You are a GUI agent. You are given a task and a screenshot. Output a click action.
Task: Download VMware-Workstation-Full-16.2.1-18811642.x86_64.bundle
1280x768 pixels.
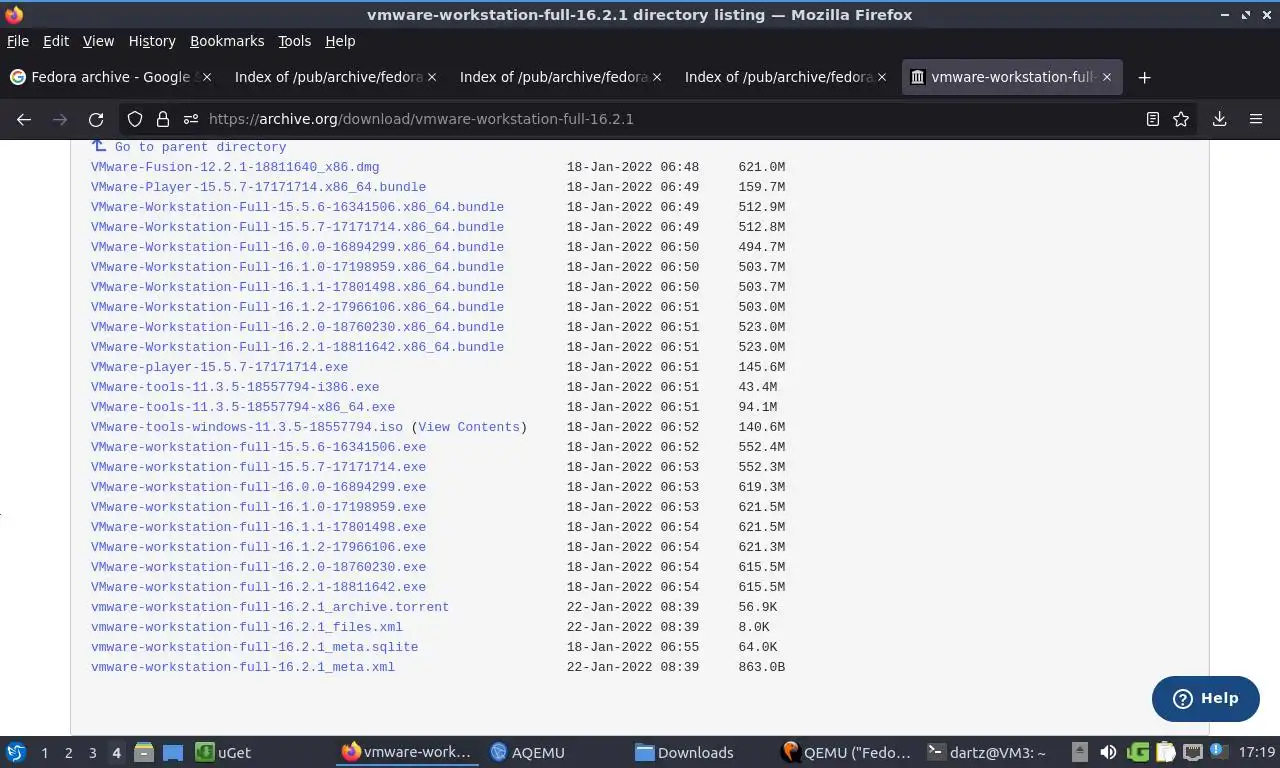[x=297, y=347]
